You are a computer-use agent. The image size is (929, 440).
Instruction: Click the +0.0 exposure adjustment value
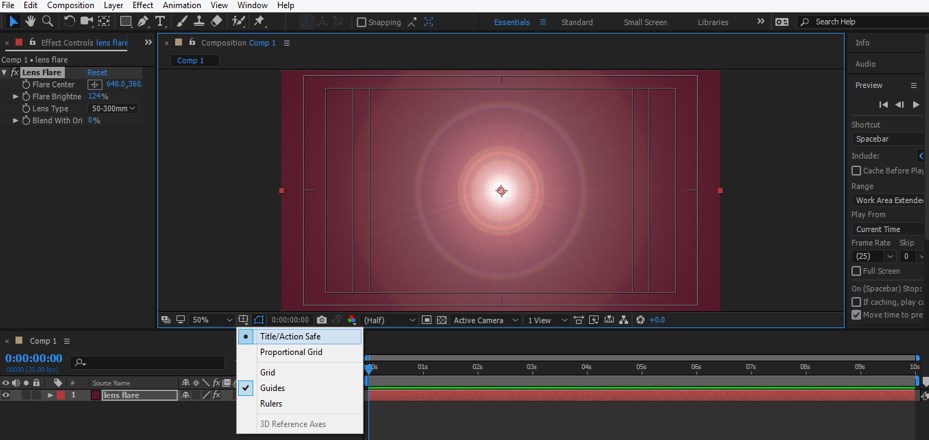pos(657,320)
